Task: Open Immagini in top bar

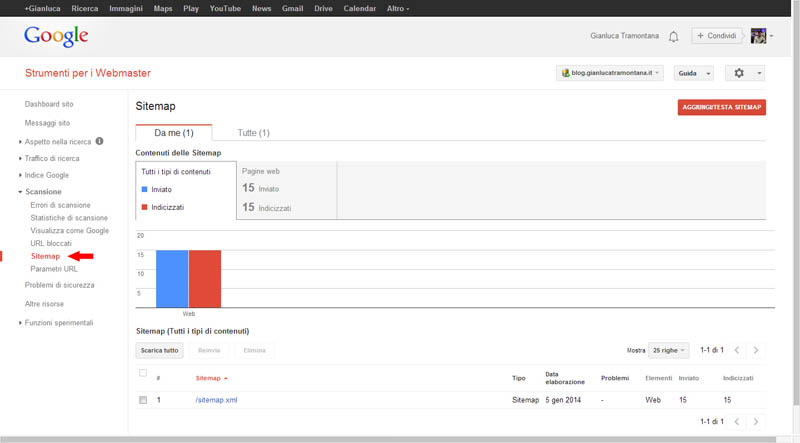Action: tap(126, 8)
